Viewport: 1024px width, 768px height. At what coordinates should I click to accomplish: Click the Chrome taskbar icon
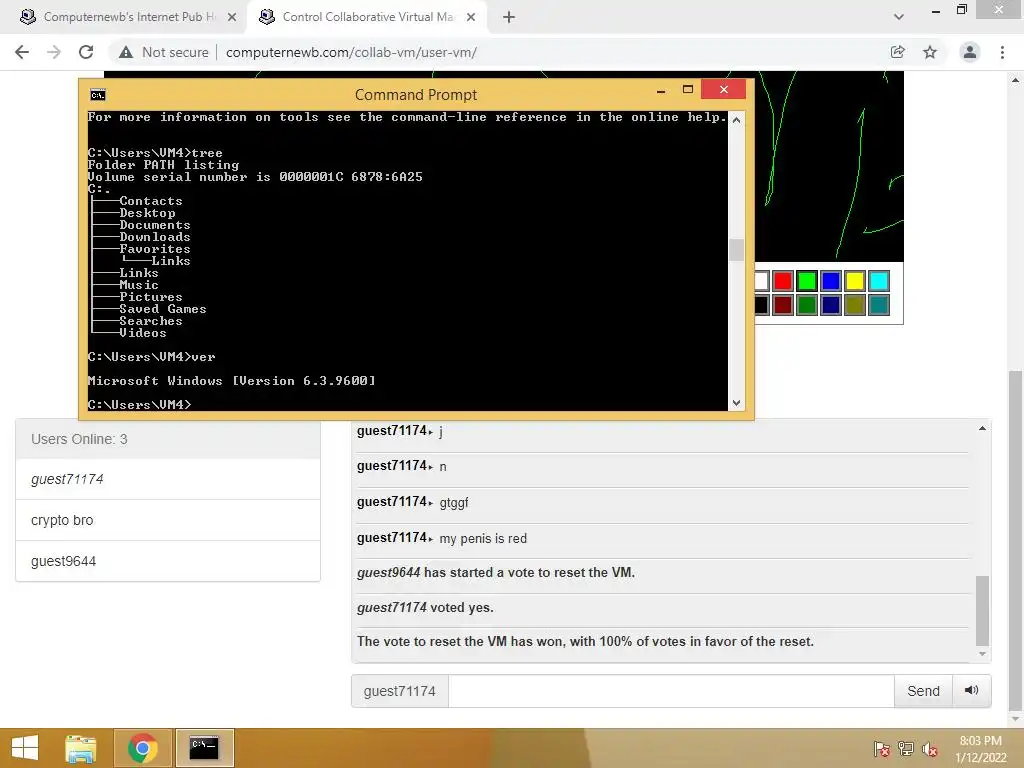point(142,748)
